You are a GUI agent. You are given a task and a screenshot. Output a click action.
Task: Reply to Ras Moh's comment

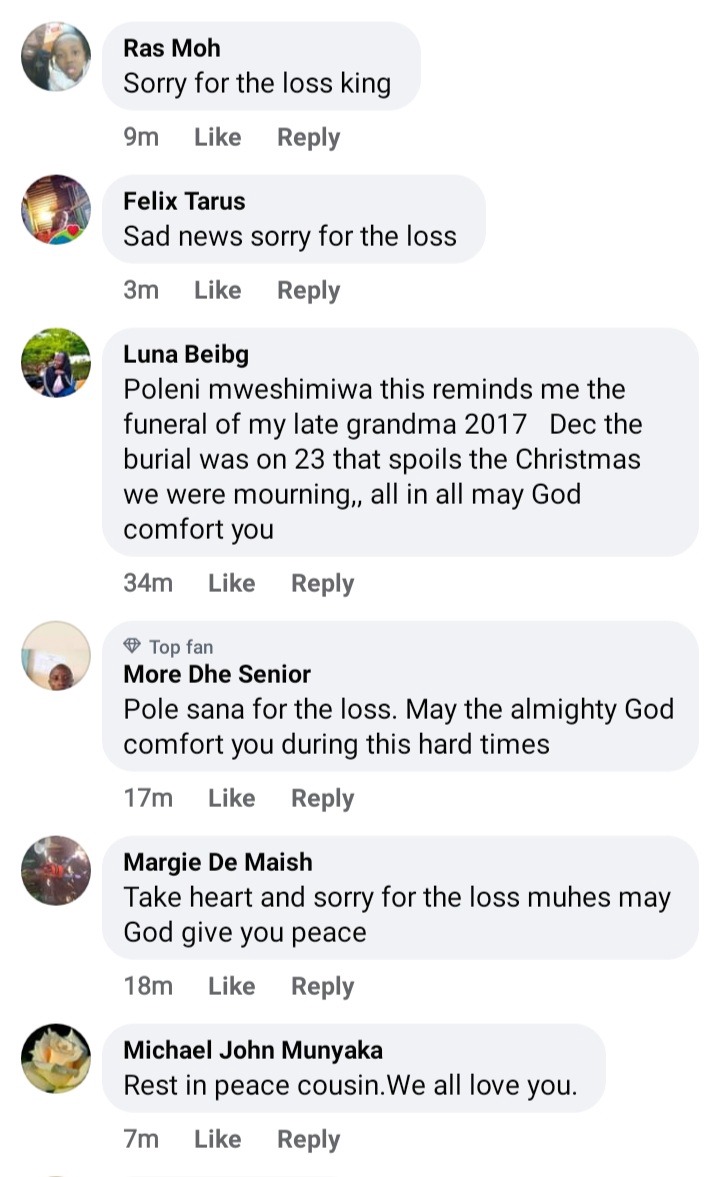(308, 138)
